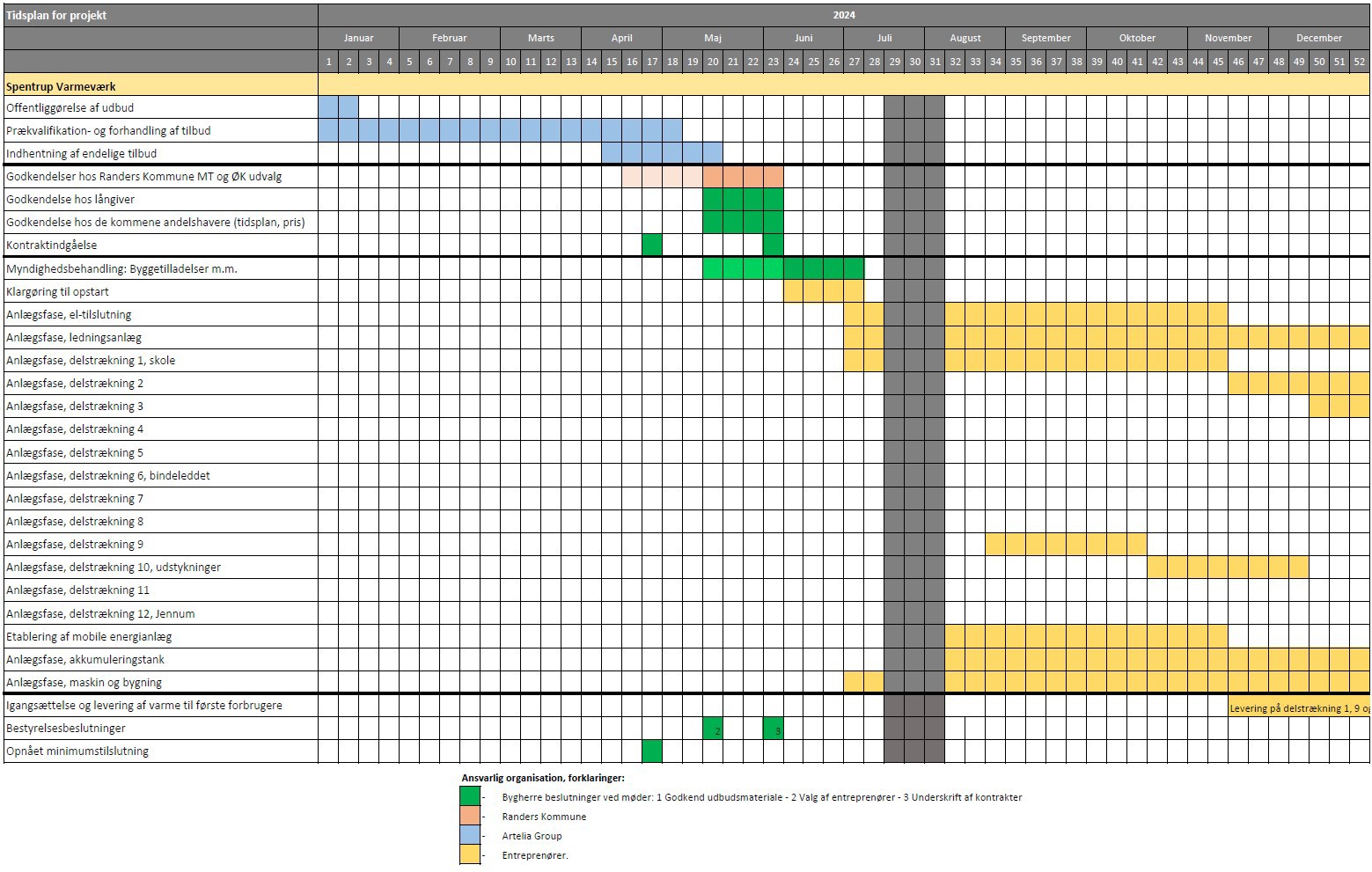Select the "Oktober" month header
Viewport: 1372px width, 872px height.
1137,38
